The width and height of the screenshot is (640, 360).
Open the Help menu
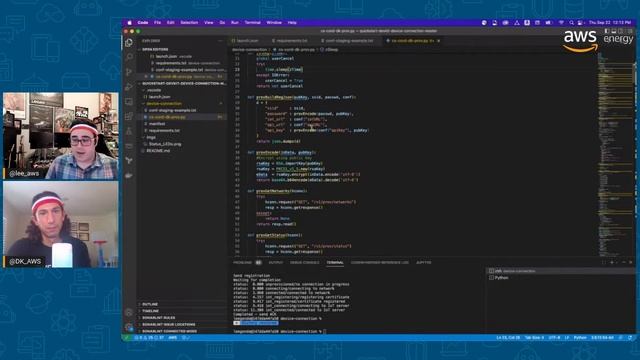[292, 23]
